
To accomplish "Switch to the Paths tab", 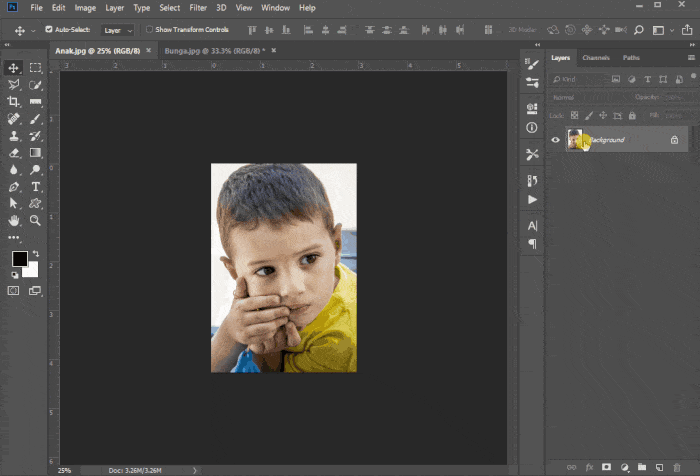I will (631, 58).
